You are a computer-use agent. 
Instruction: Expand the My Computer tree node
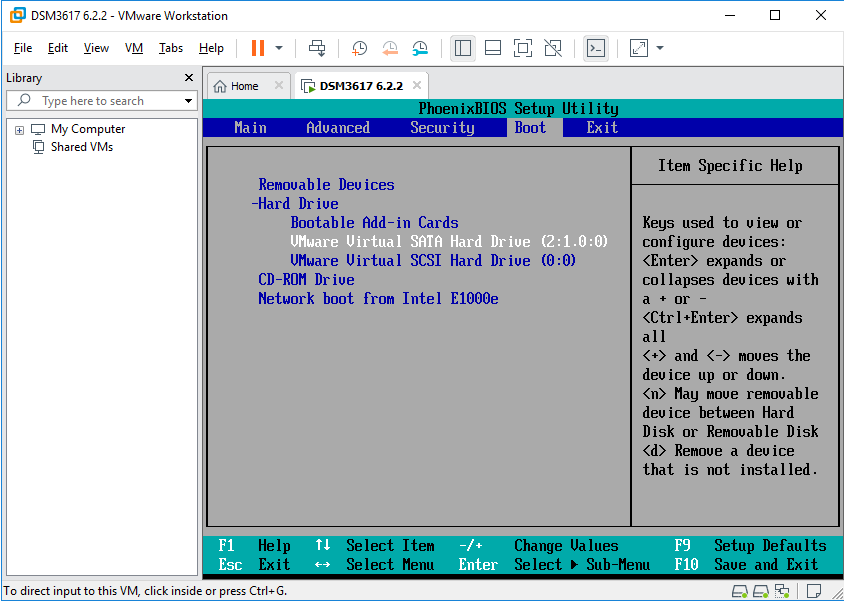click(19, 130)
